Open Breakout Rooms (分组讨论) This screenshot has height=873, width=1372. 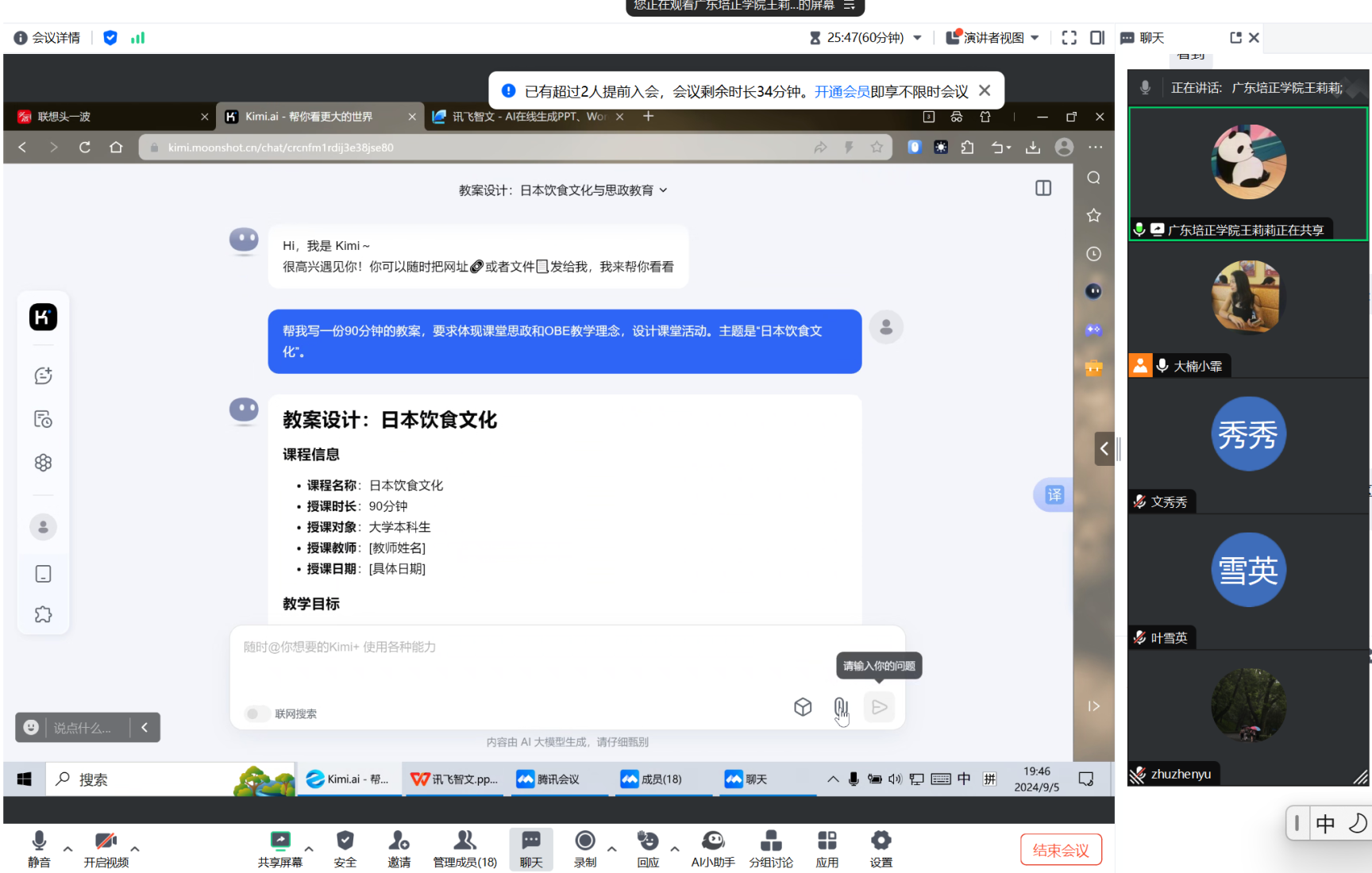tap(770, 841)
